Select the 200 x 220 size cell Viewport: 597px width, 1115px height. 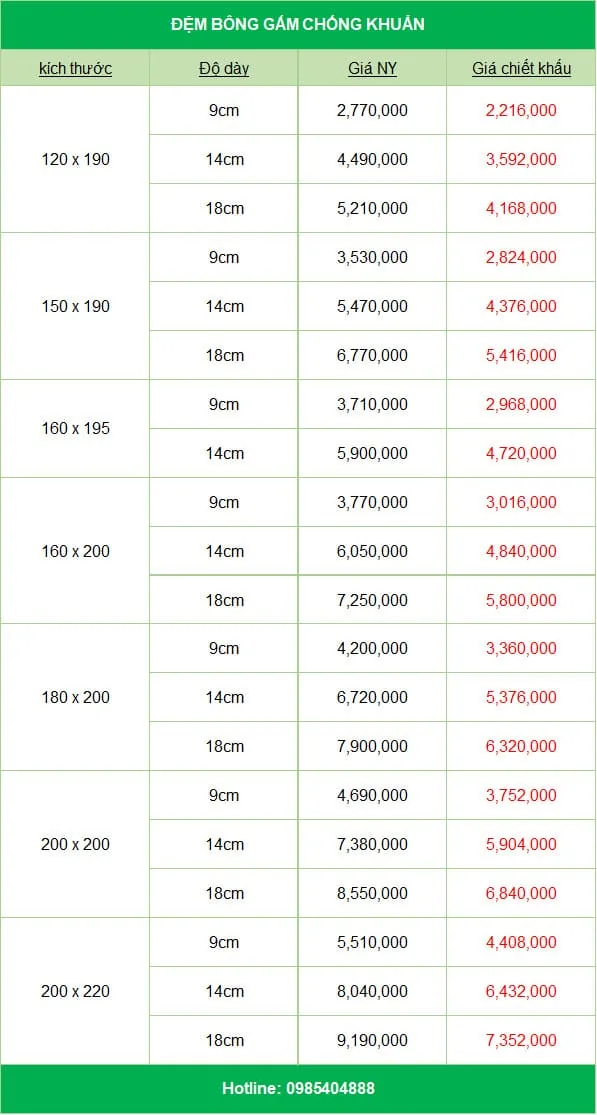75,991
